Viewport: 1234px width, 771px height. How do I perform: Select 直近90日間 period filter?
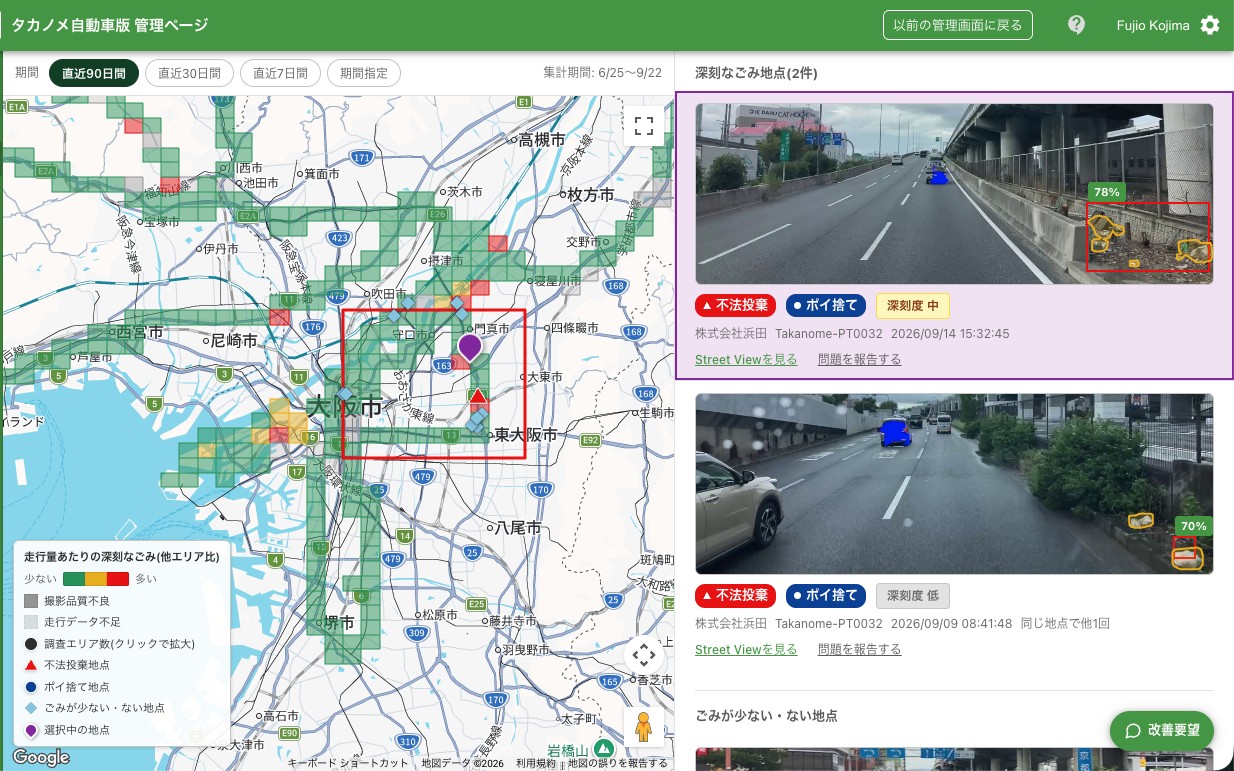point(94,73)
